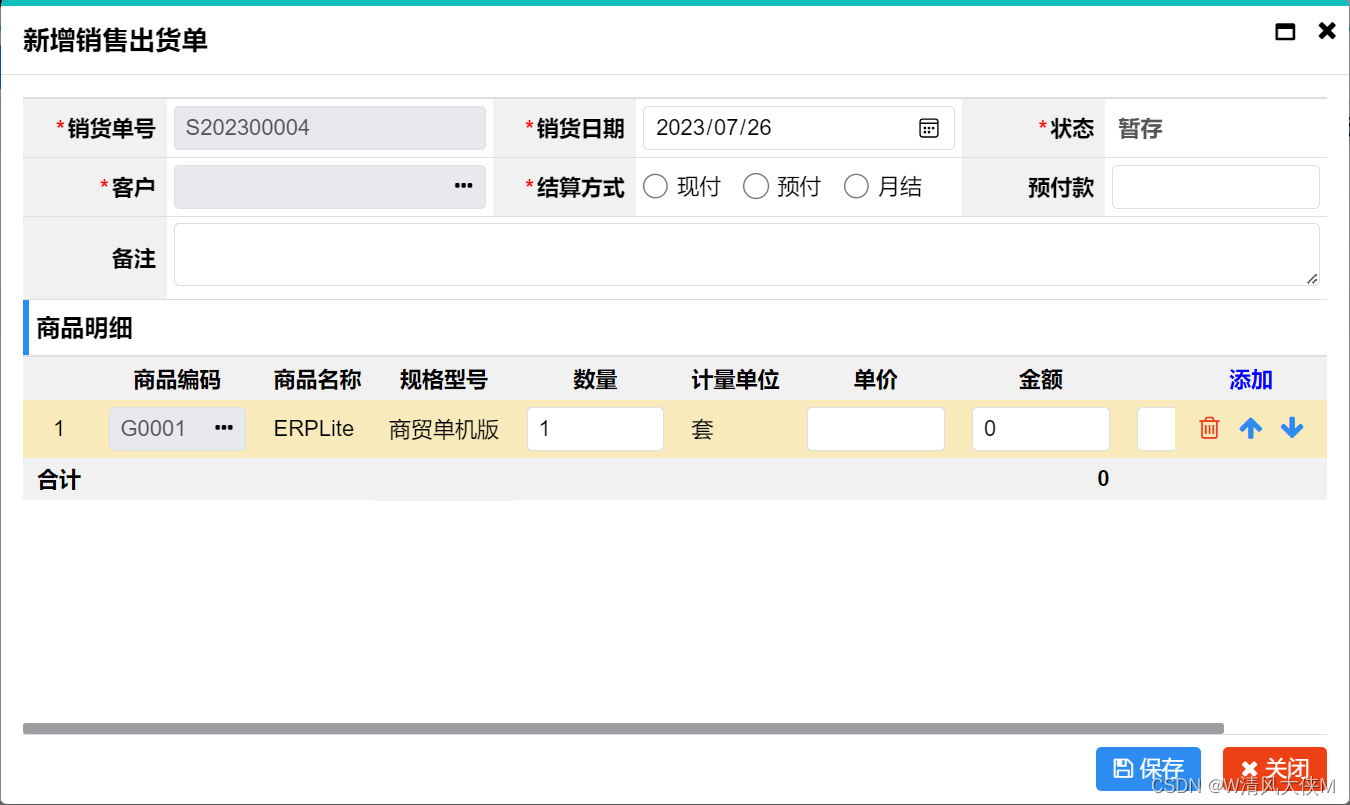The width and height of the screenshot is (1350, 805).
Task: Save the order with 保存 button
Action: pyautogui.click(x=1148, y=769)
